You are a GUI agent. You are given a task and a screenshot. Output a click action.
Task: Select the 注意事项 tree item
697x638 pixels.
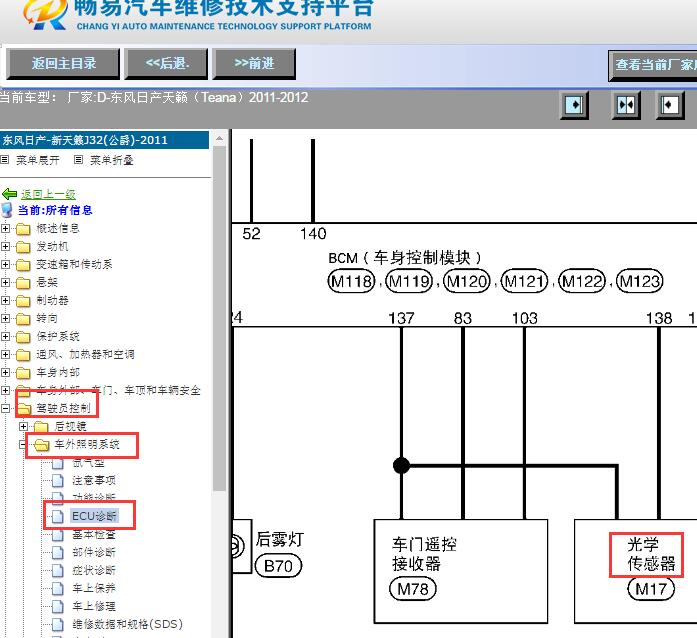[93, 480]
